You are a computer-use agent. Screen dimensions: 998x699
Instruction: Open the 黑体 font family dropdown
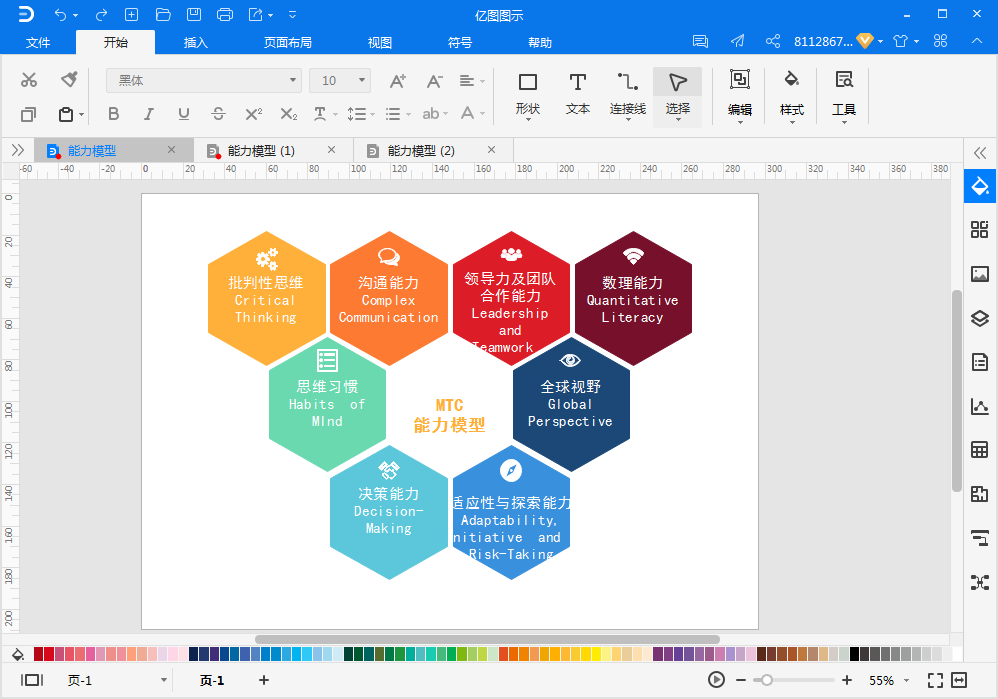click(x=204, y=81)
